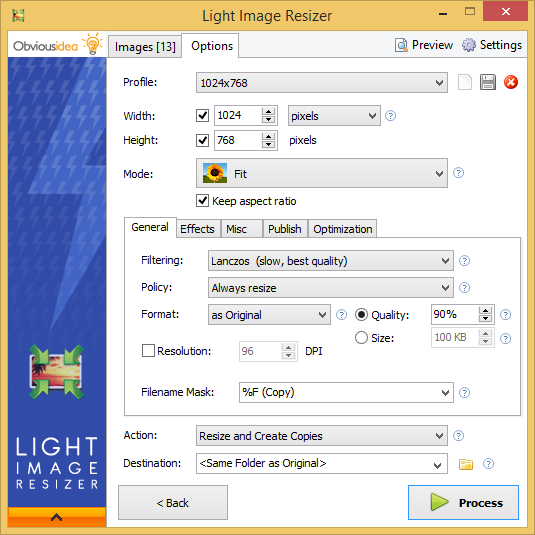Toggle Keep aspect ratio checkbox
The height and width of the screenshot is (535, 535).
click(x=202, y=201)
